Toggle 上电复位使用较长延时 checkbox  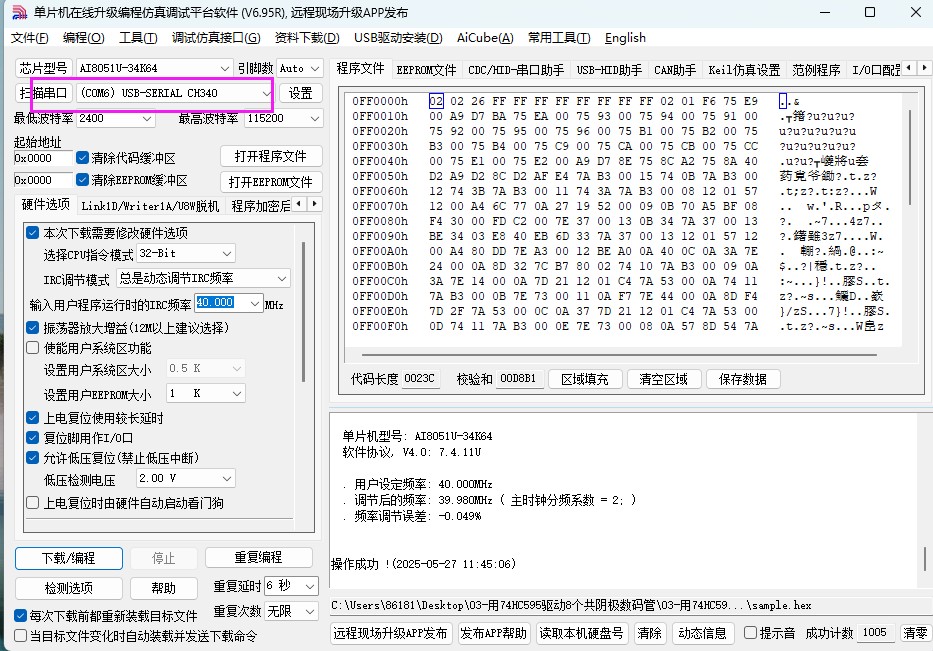point(33,418)
